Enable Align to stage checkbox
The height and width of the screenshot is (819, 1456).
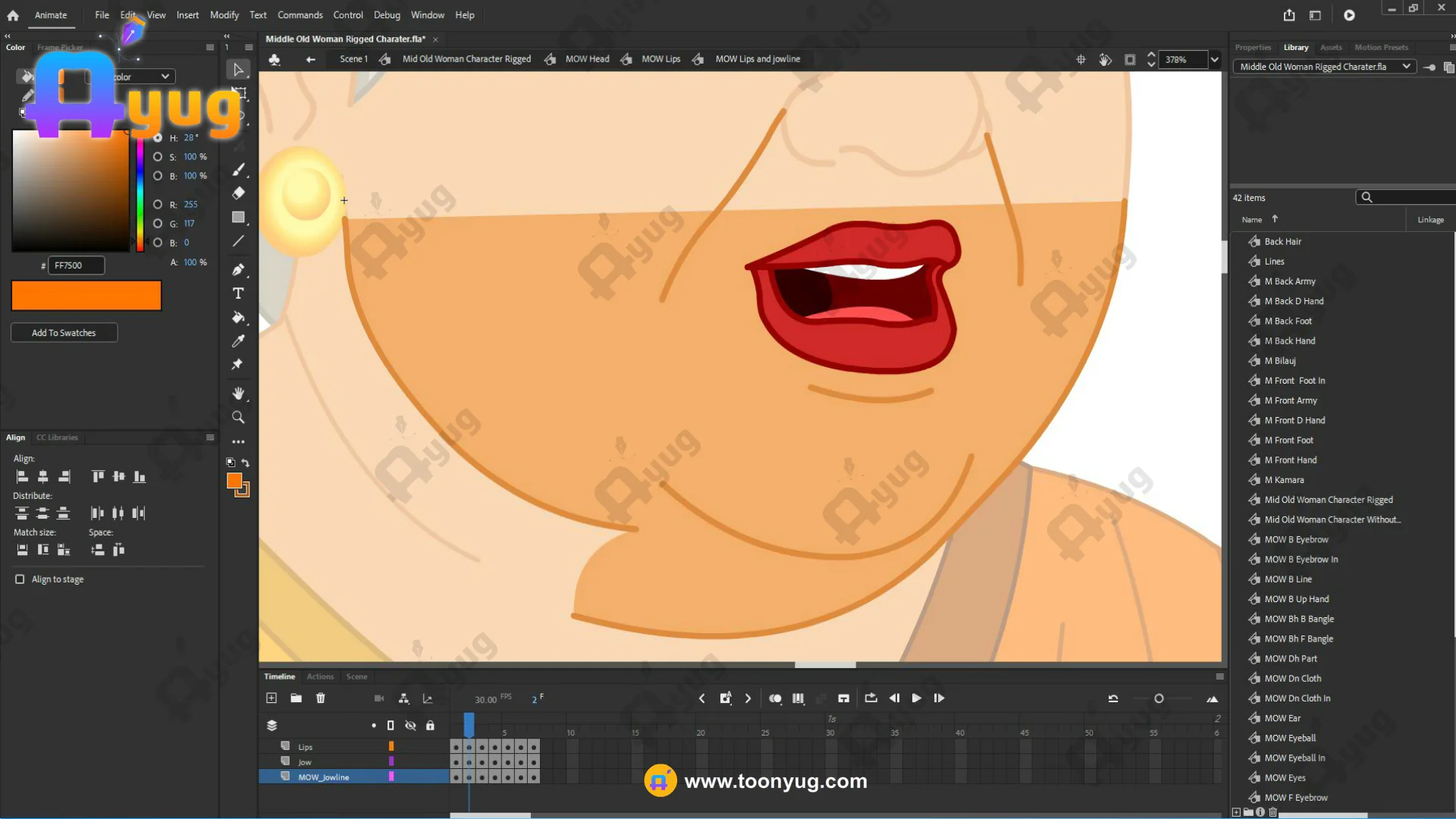pos(20,579)
